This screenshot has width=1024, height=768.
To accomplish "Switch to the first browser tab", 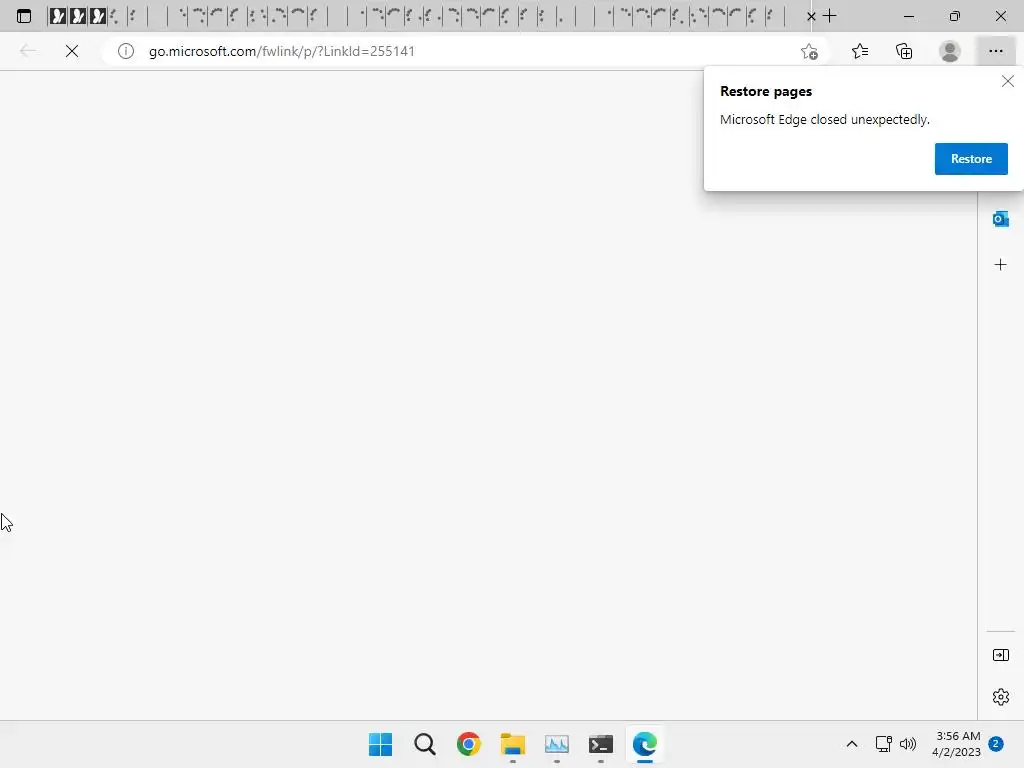I will [57, 16].
